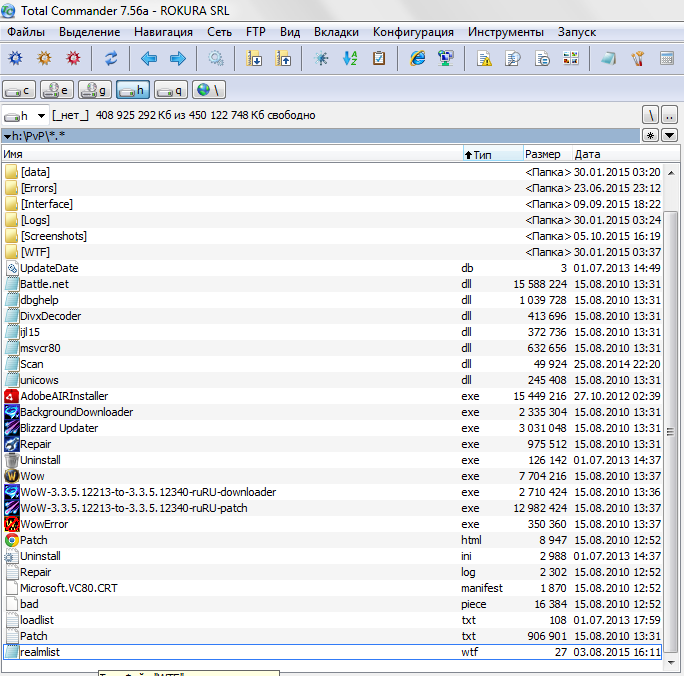The image size is (684, 676).
Task: Click scrollbar up arrow in file list
Action: [671, 173]
